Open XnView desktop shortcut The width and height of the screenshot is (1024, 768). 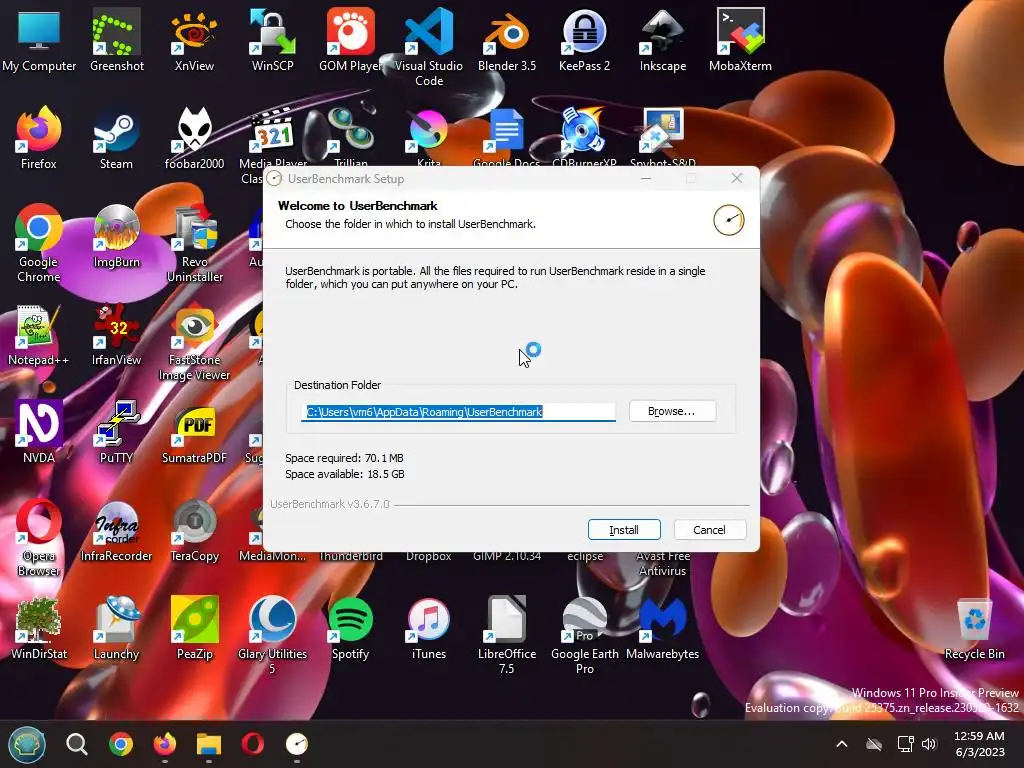coord(195,40)
